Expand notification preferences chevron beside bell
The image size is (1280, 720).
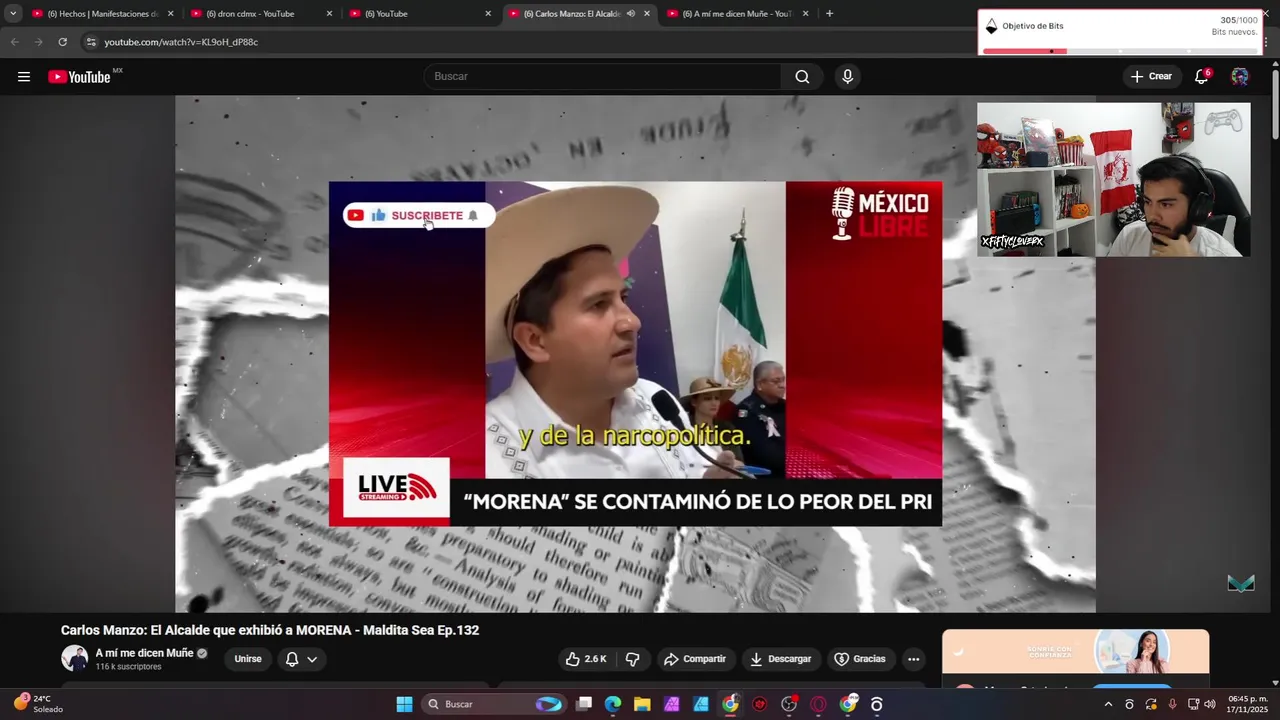(312, 659)
